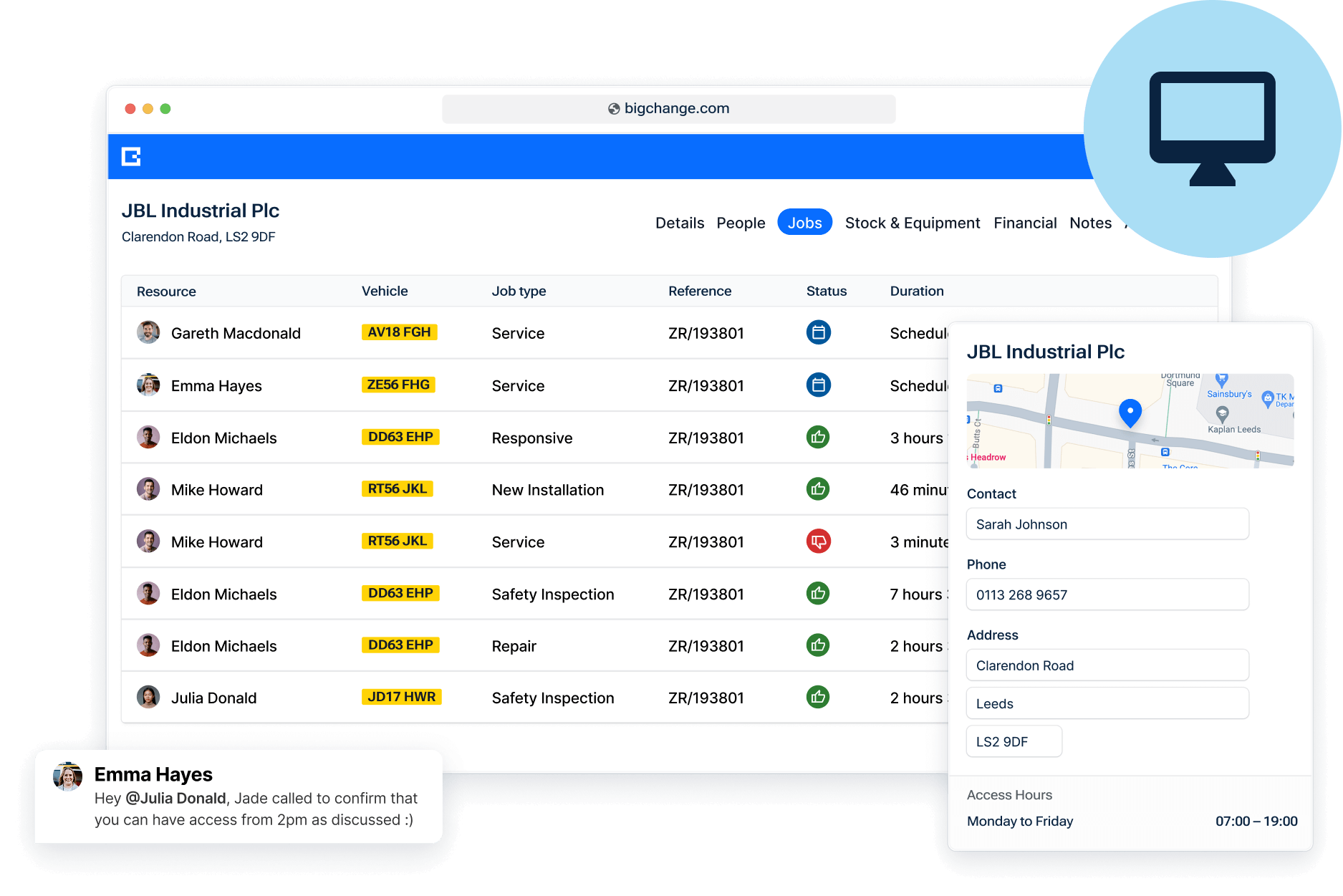The height and width of the screenshot is (896, 1343).
Task: Click the red thumbs-down icon on Mike Howard's Service job
Action: pos(818,541)
